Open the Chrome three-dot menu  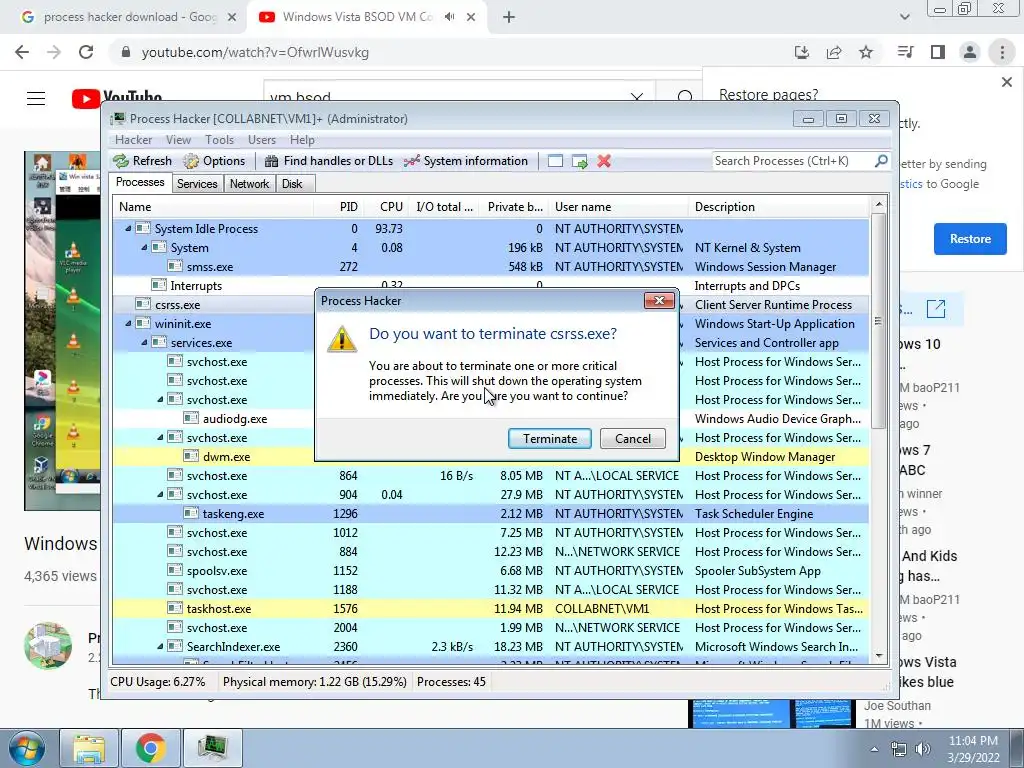tap(1002, 52)
